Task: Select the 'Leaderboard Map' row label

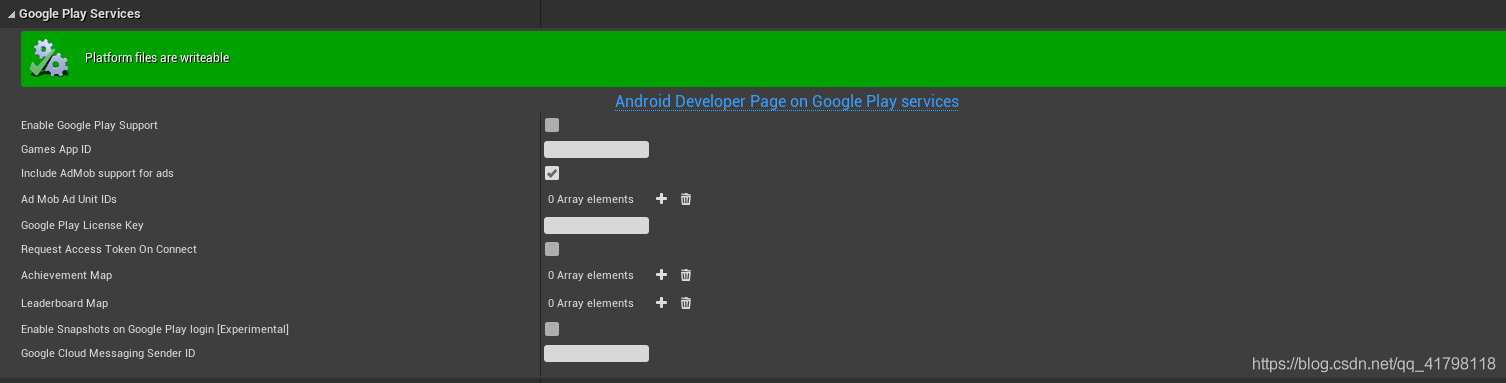Action: pyautogui.click(x=64, y=303)
